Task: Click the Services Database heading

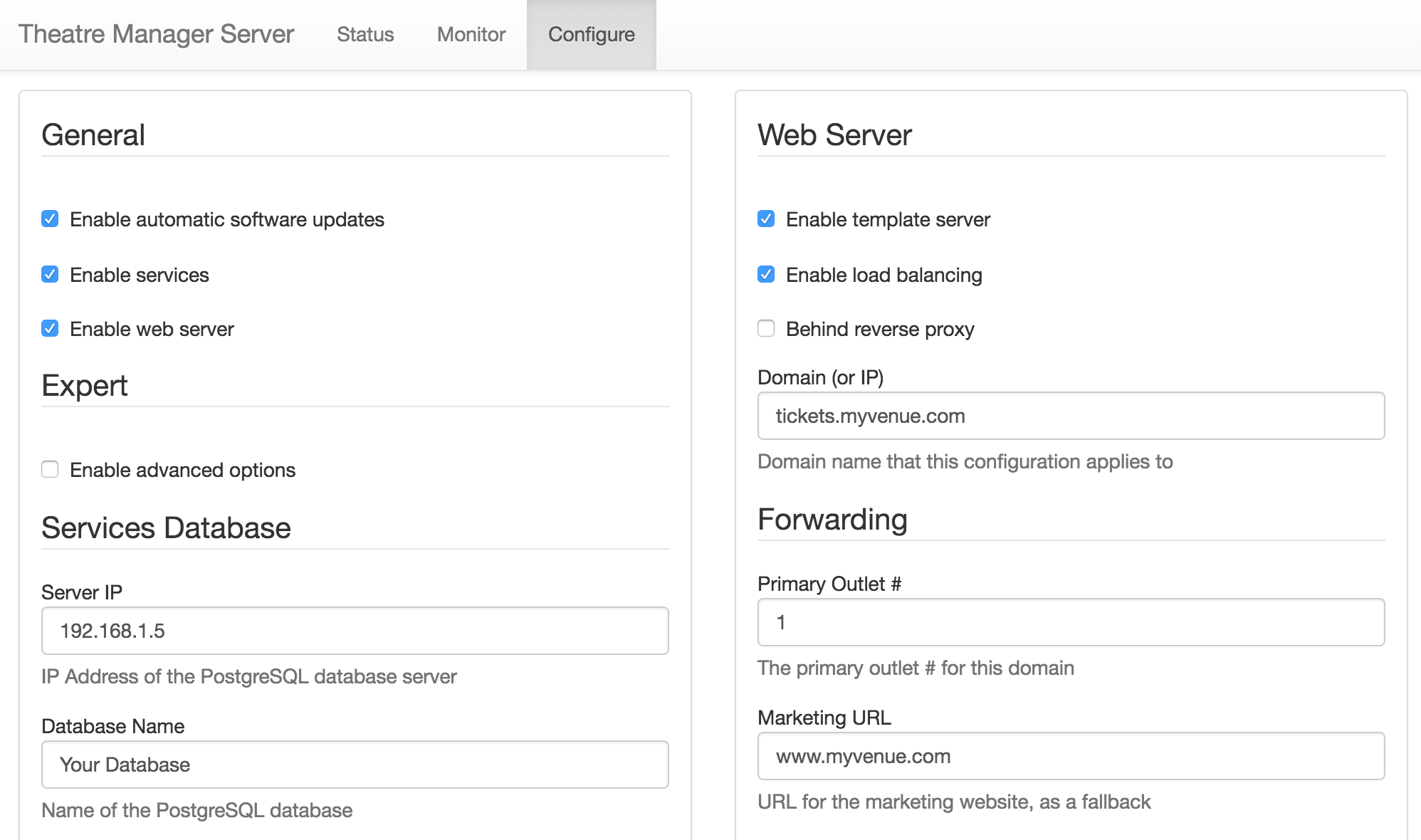Action: [166, 527]
